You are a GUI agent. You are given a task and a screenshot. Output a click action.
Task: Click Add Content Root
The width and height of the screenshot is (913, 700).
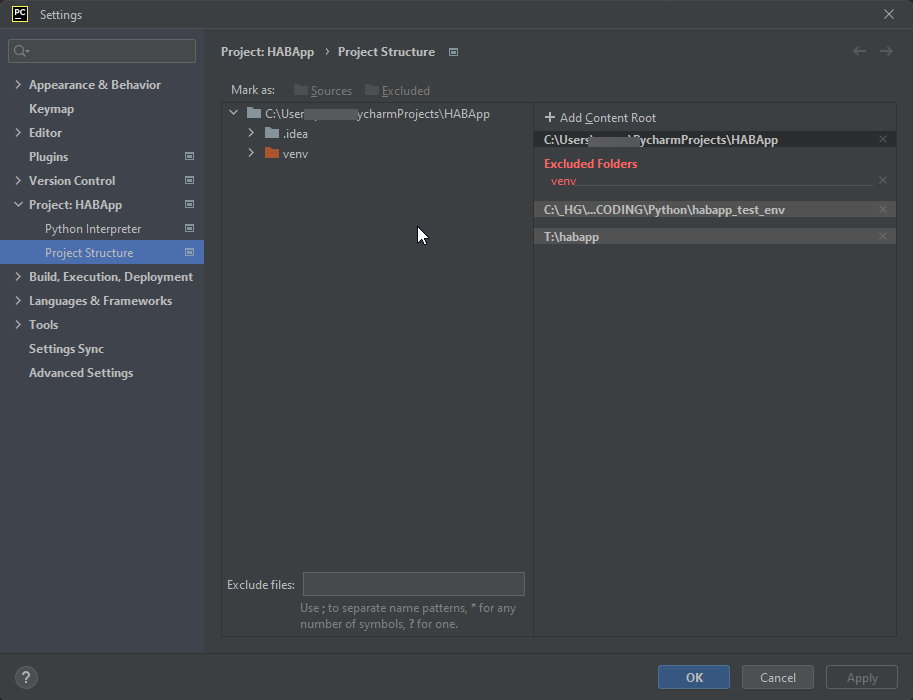[x=600, y=118]
